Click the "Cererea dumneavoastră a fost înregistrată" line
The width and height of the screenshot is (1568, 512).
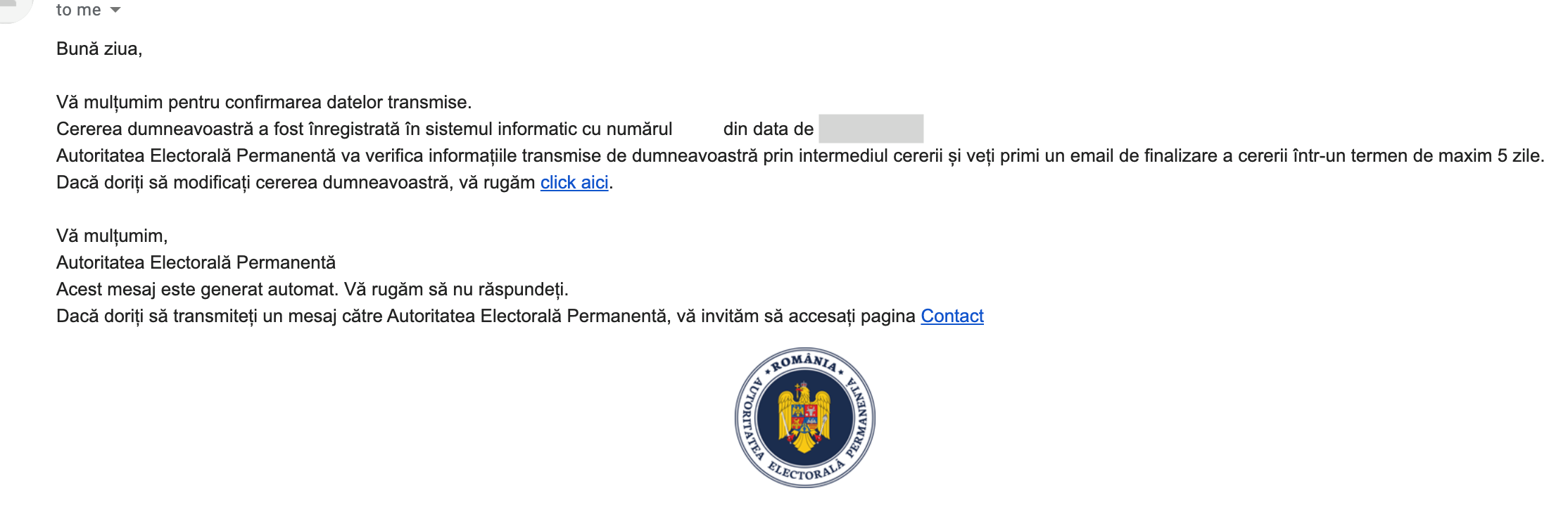point(365,129)
